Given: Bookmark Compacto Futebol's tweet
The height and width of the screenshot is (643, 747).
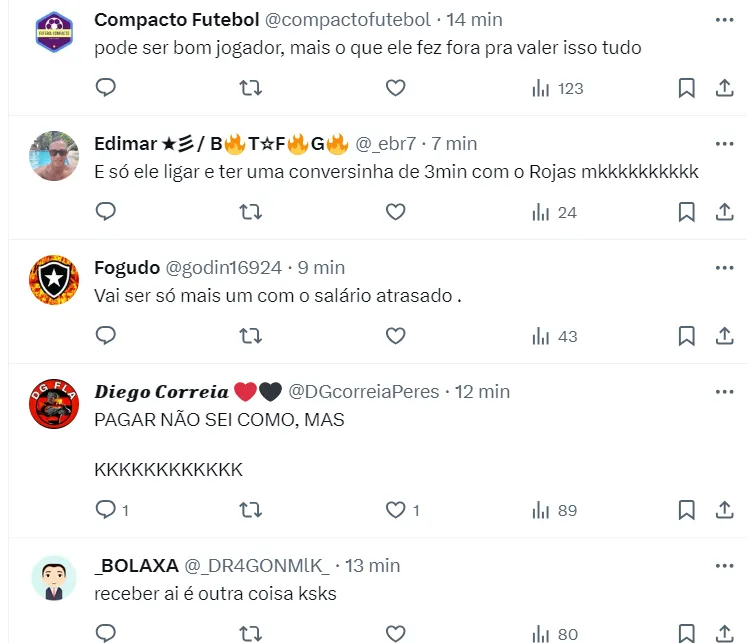Looking at the screenshot, I should click(x=687, y=88).
